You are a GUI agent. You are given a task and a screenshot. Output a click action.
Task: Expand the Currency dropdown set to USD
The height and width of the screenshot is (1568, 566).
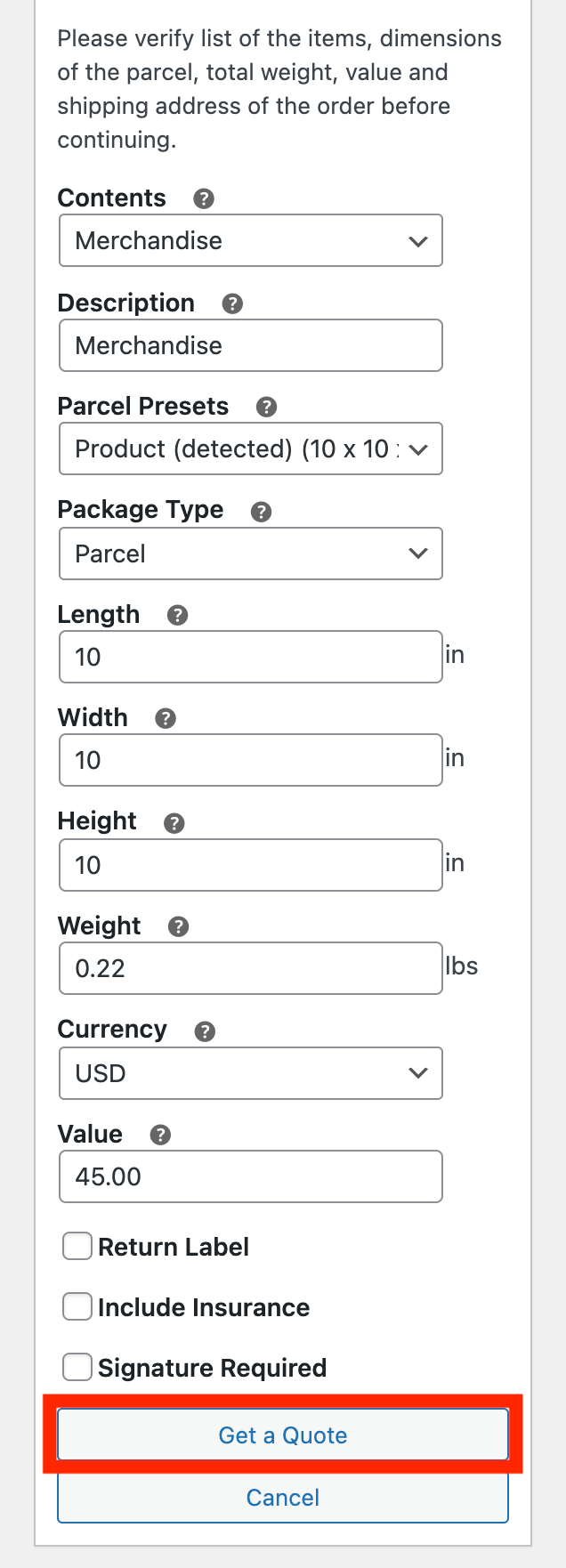pos(250,1073)
